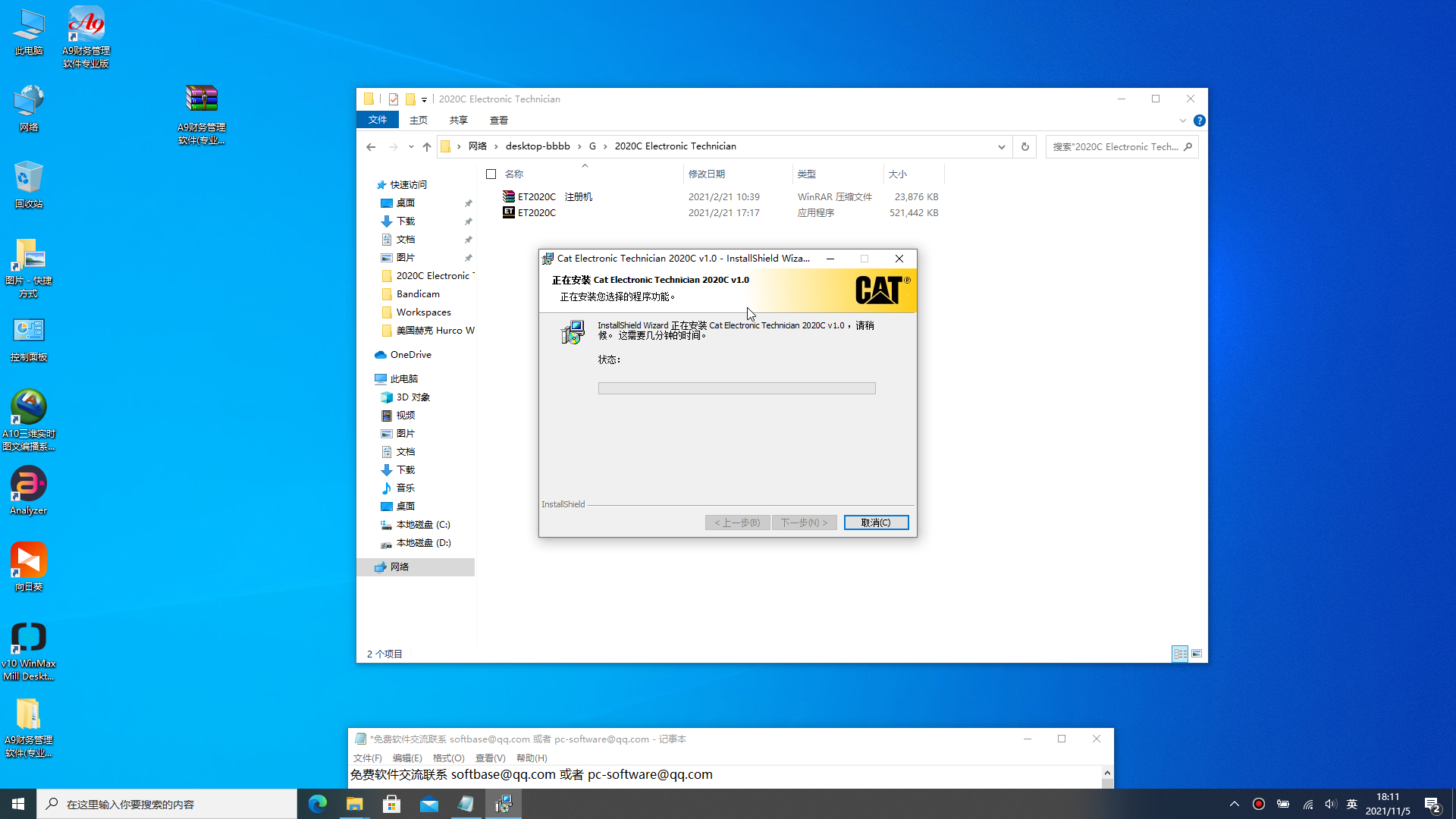This screenshot has width=1456, height=819.
Task: Open File Explorer from the taskbar
Action: point(355,804)
